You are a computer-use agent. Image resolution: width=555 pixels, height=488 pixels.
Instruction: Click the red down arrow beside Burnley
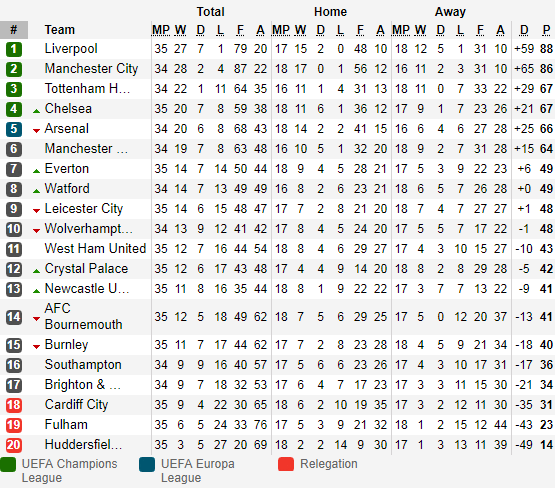click(x=36, y=347)
